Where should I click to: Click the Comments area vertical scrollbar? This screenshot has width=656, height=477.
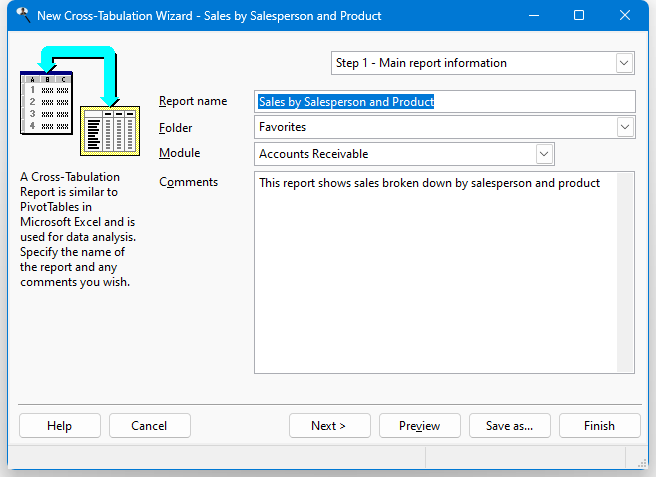pyautogui.click(x=625, y=272)
